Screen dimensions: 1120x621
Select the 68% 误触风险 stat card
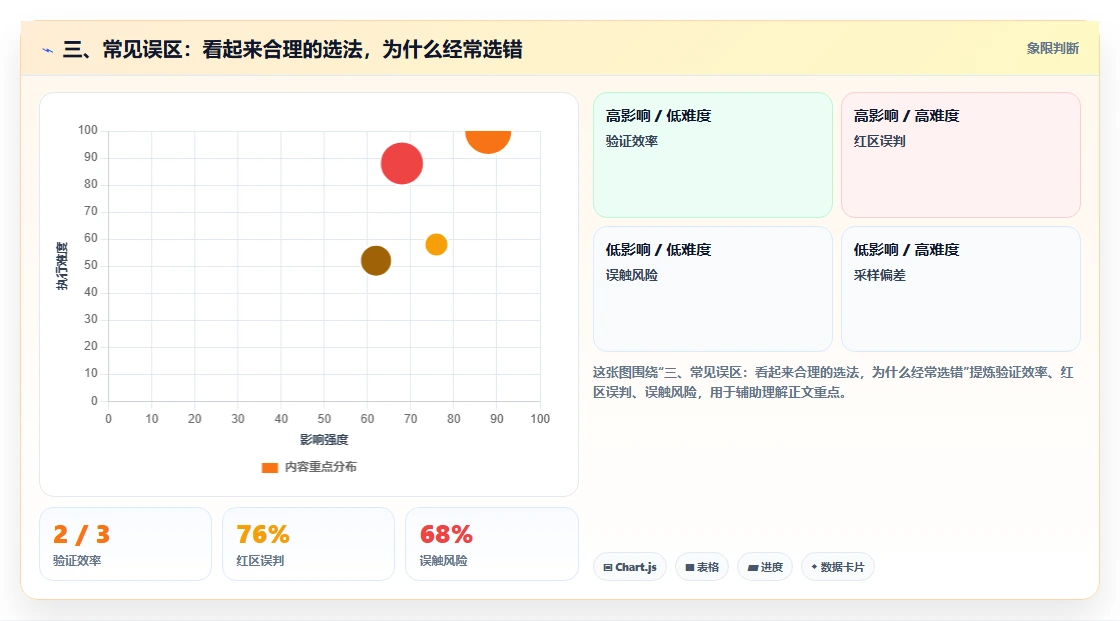pyautogui.click(x=491, y=544)
